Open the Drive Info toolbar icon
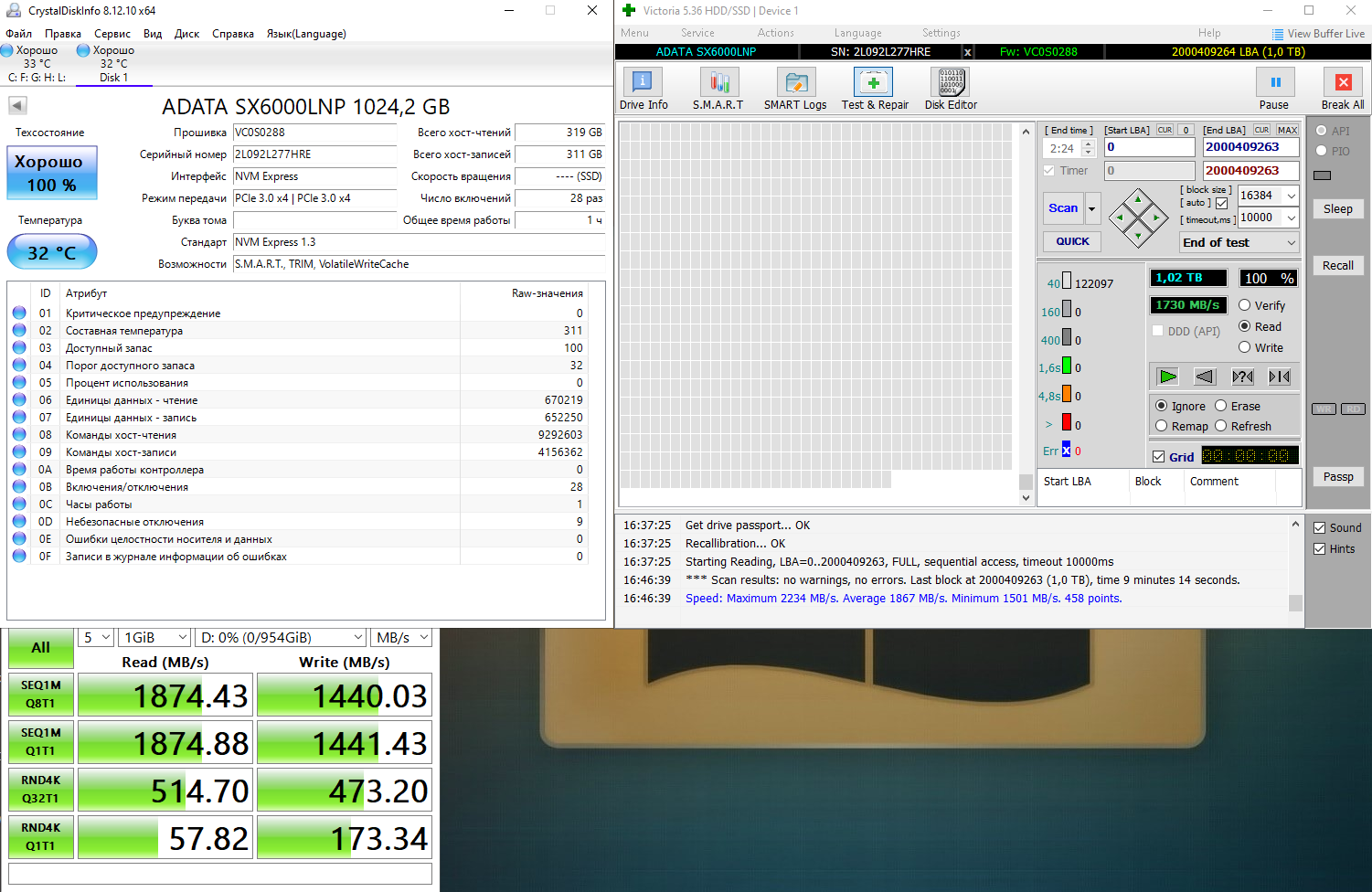Image resolution: width=1372 pixels, height=892 pixels. tap(643, 83)
